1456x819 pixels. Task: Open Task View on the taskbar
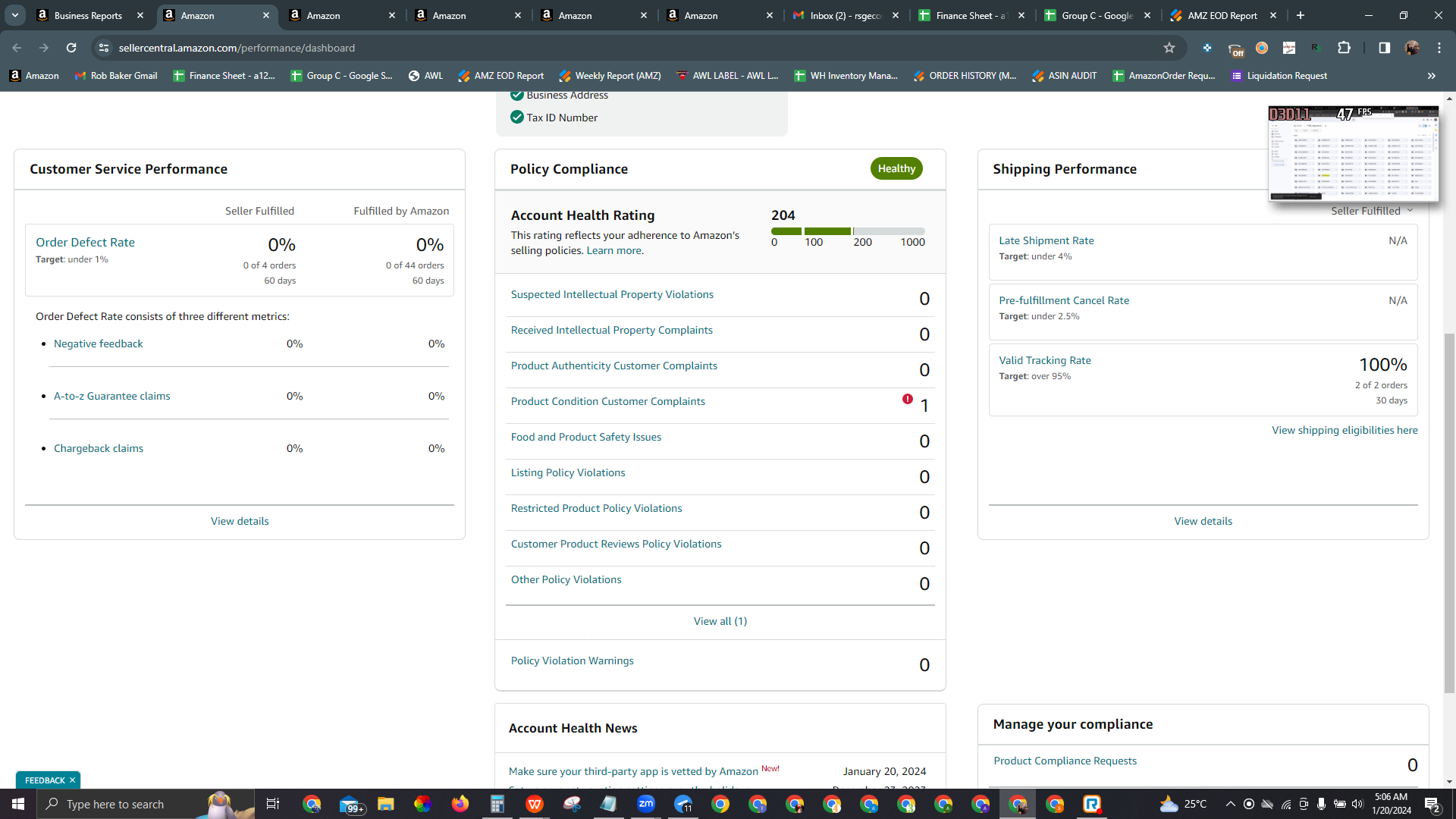click(x=273, y=804)
